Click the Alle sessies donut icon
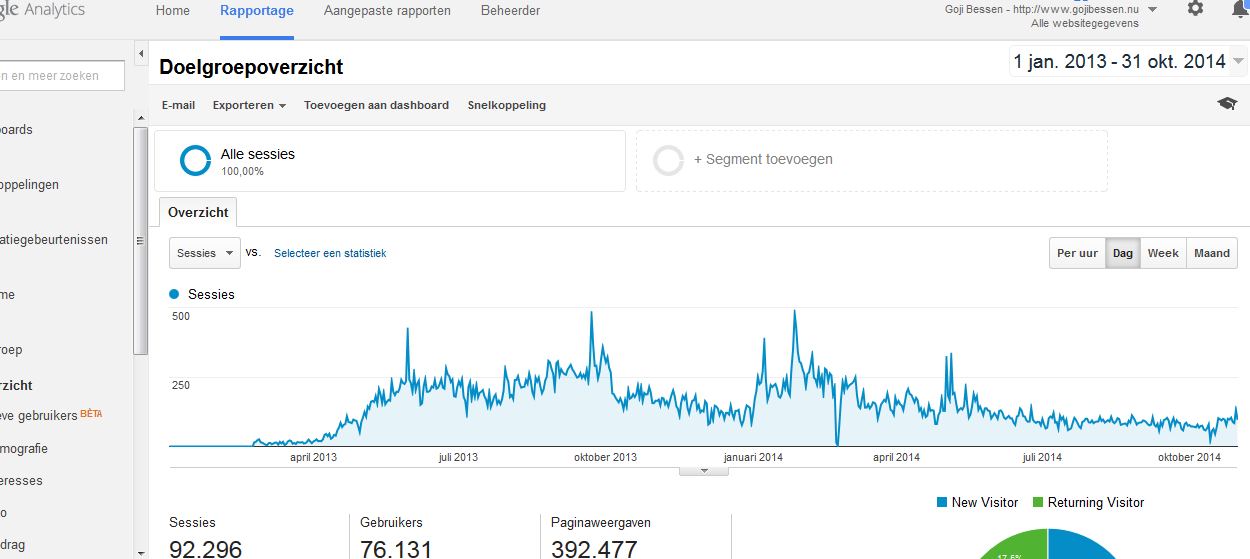 (x=195, y=161)
